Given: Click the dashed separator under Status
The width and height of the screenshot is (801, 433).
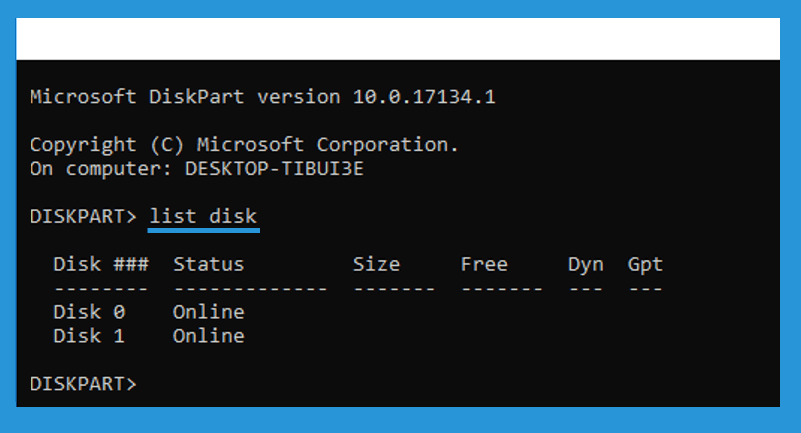Looking at the screenshot, I should click(x=250, y=289).
